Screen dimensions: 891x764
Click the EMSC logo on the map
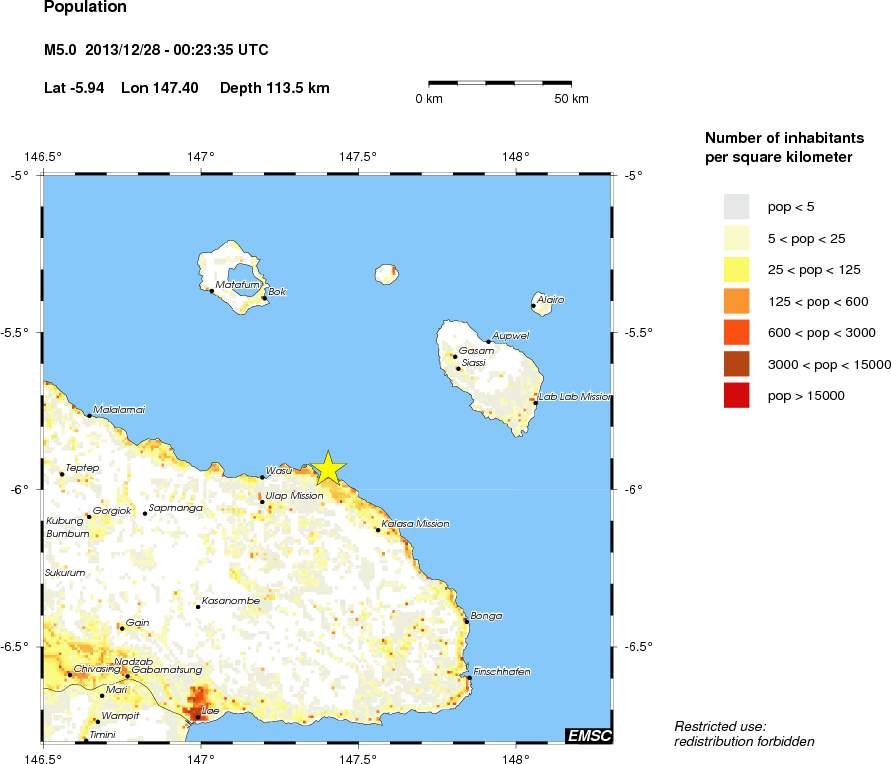[x=588, y=736]
